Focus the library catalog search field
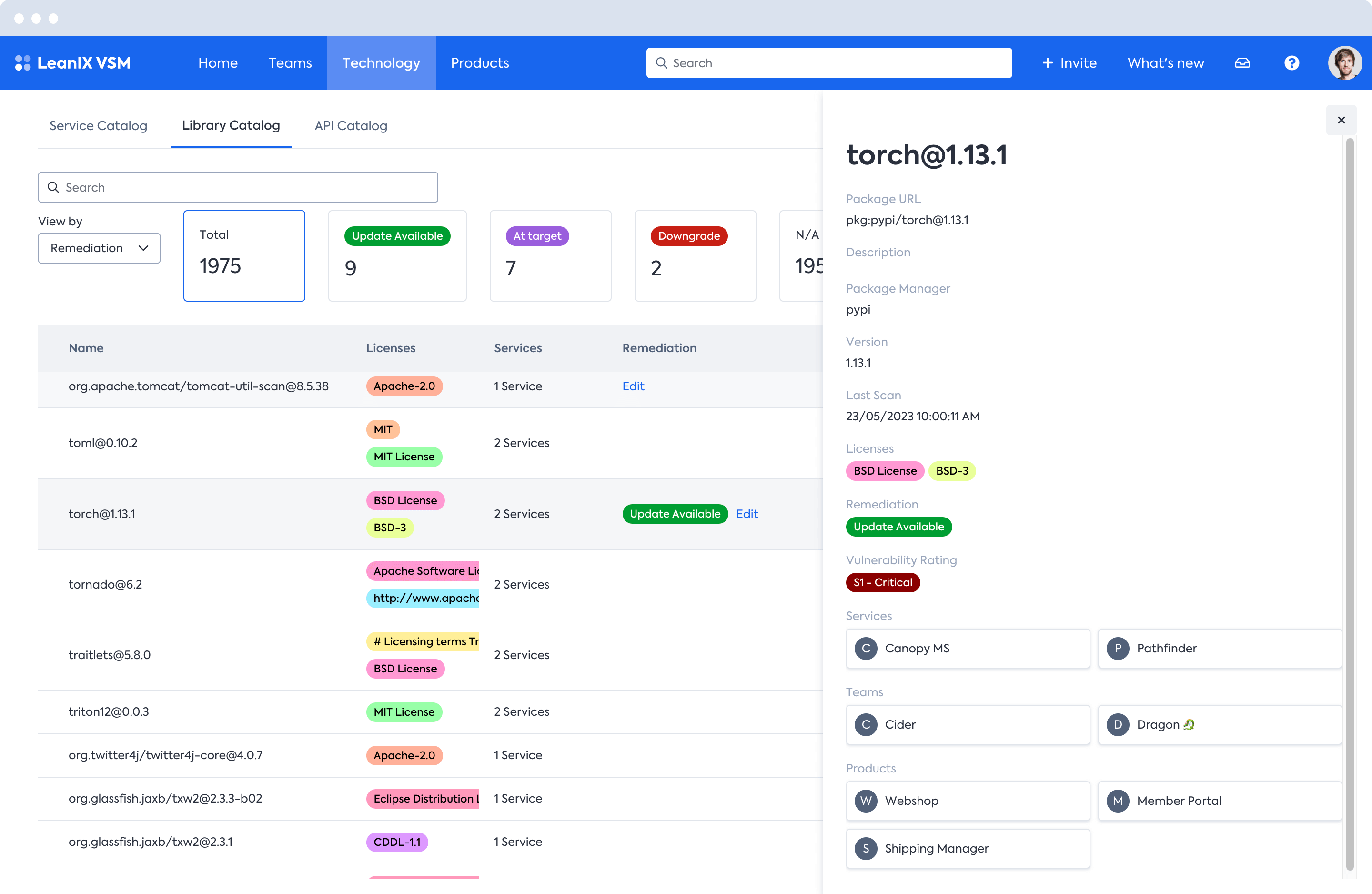This screenshot has width=1372, height=894. (x=238, y=187)
